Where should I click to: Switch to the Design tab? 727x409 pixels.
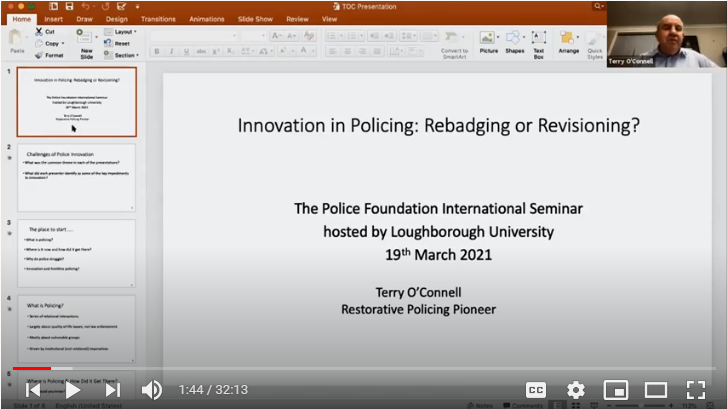[x=116, y=19]
